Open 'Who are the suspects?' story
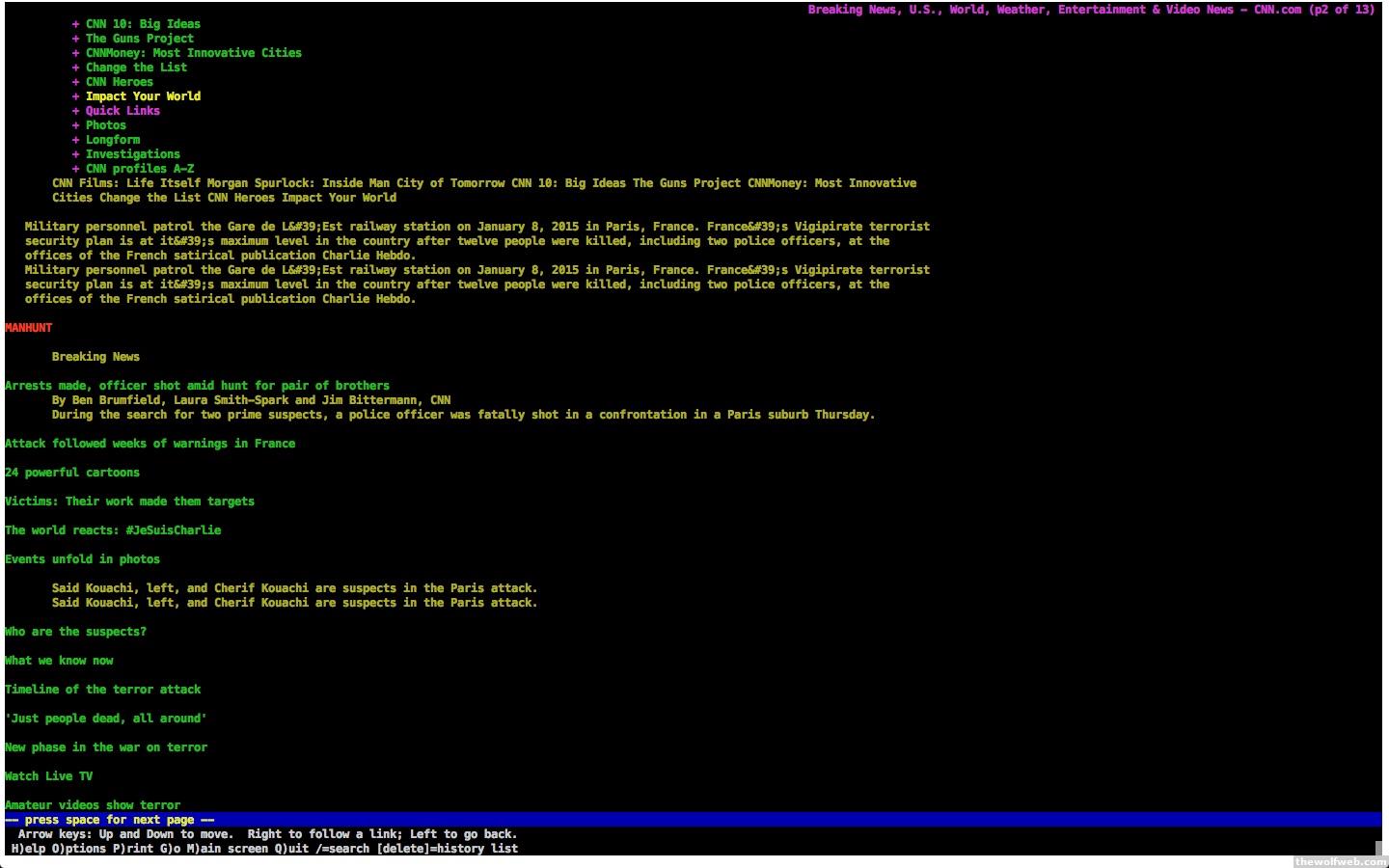1389x868 pixels. (x=75, y=632)
